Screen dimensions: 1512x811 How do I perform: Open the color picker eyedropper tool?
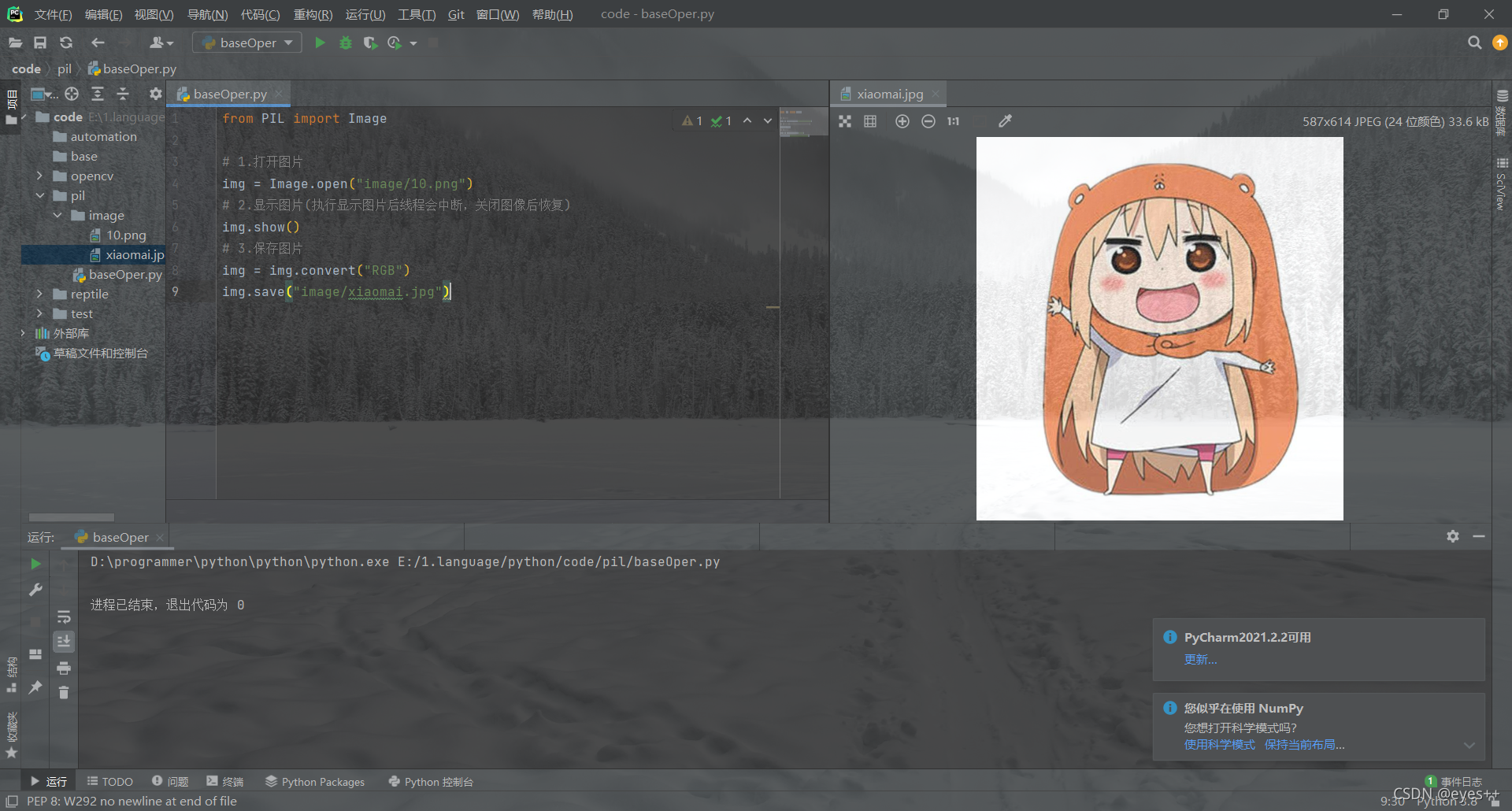point(1005,121)
